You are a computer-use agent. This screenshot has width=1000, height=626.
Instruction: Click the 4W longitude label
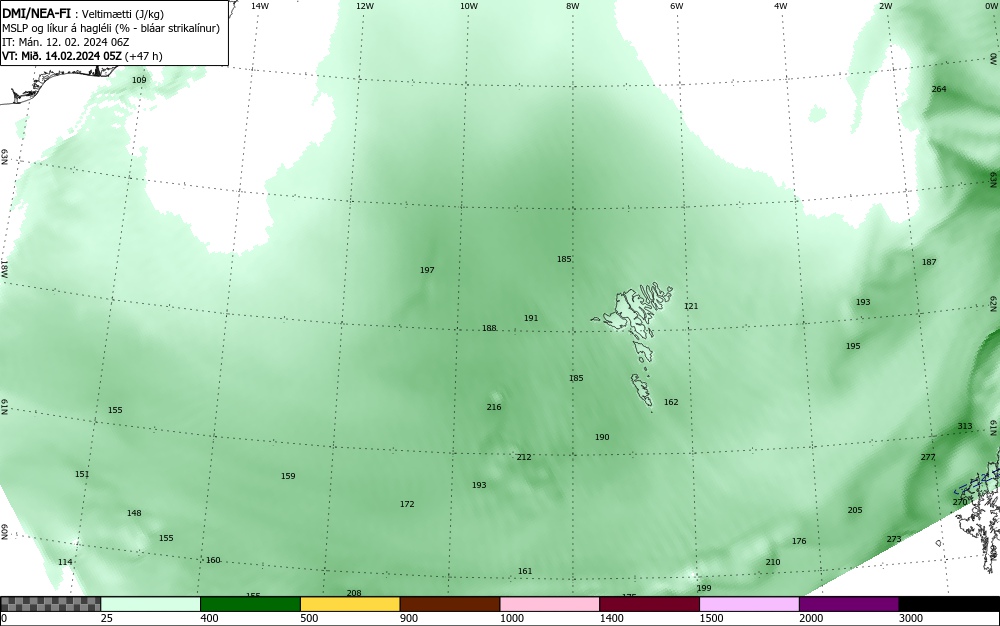(781, 6)
